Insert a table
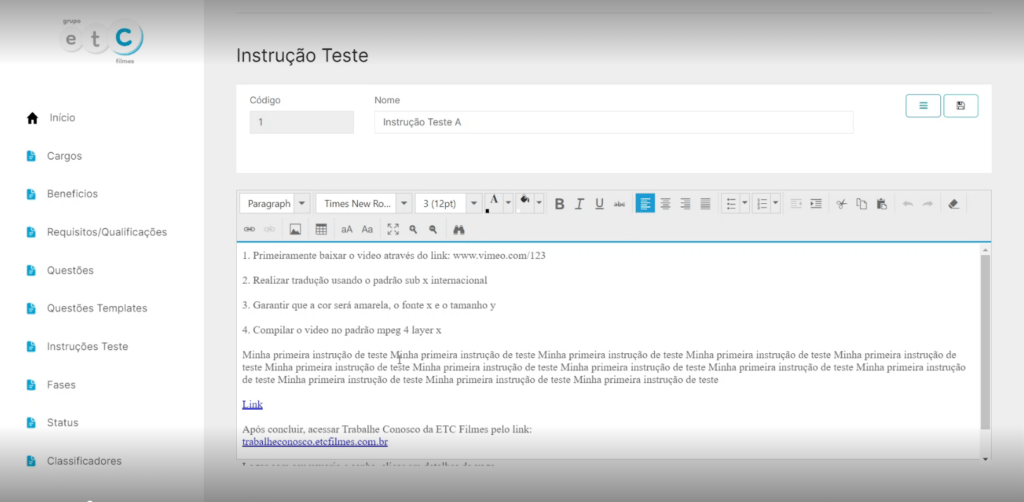This screenshot has height=502, width=1024. [321, 229]
